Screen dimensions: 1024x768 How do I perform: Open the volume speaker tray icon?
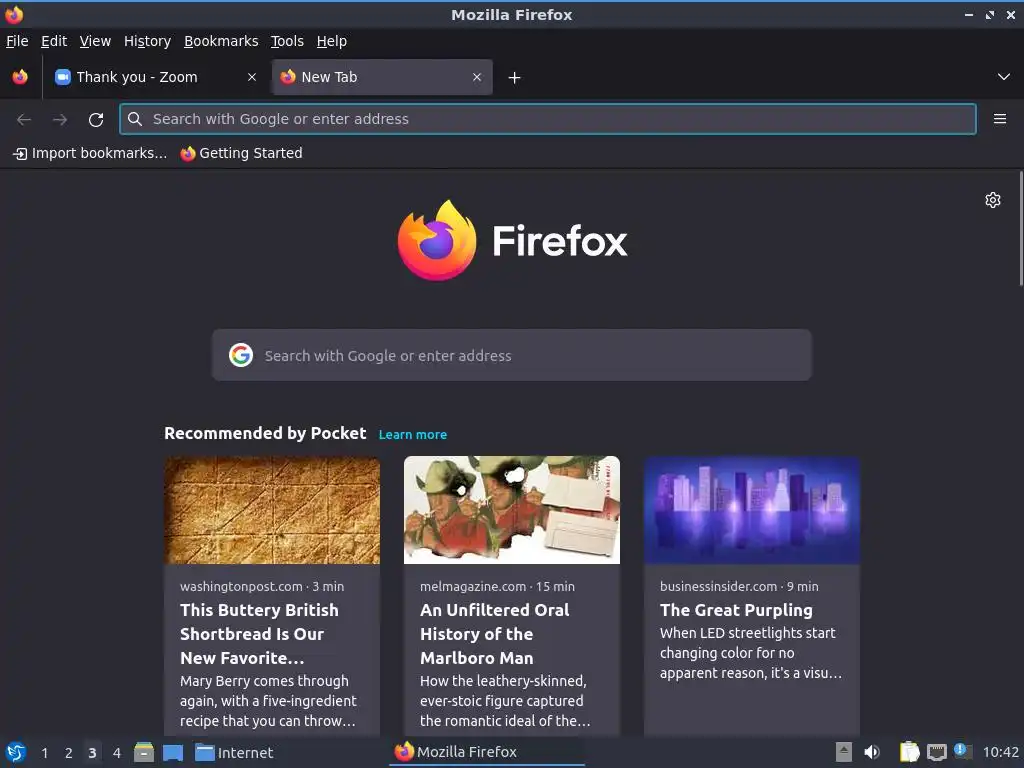click(x=871, y=752)
